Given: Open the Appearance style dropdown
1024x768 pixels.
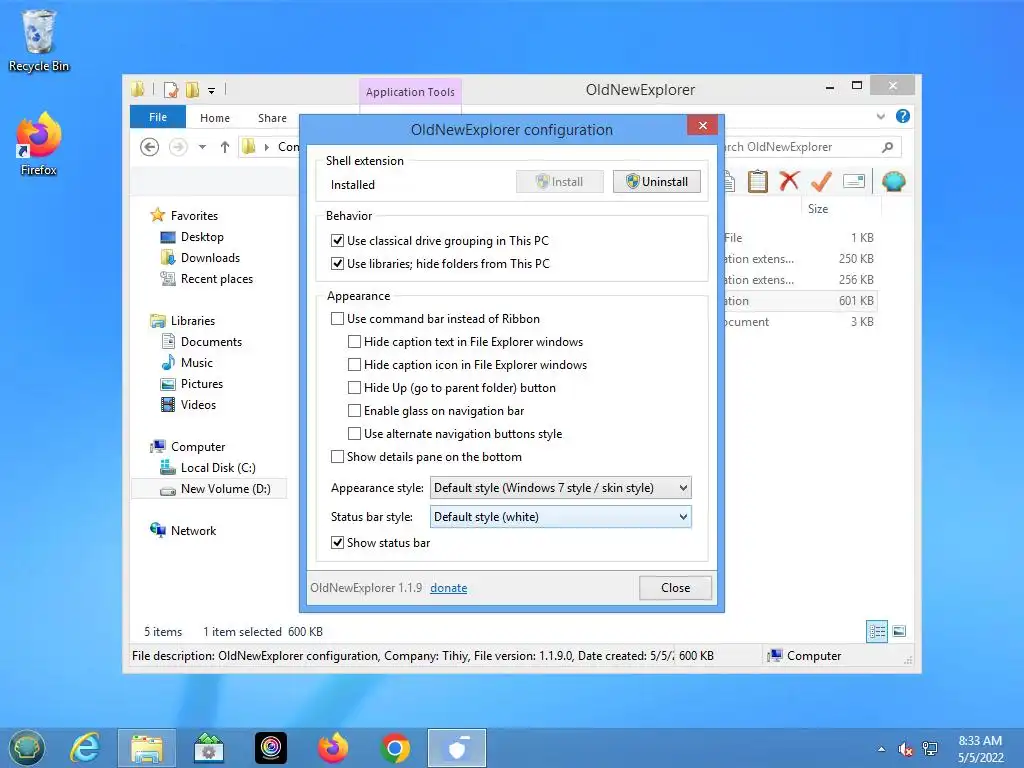Looking at the screenshot, I should [x=560, y=488].
